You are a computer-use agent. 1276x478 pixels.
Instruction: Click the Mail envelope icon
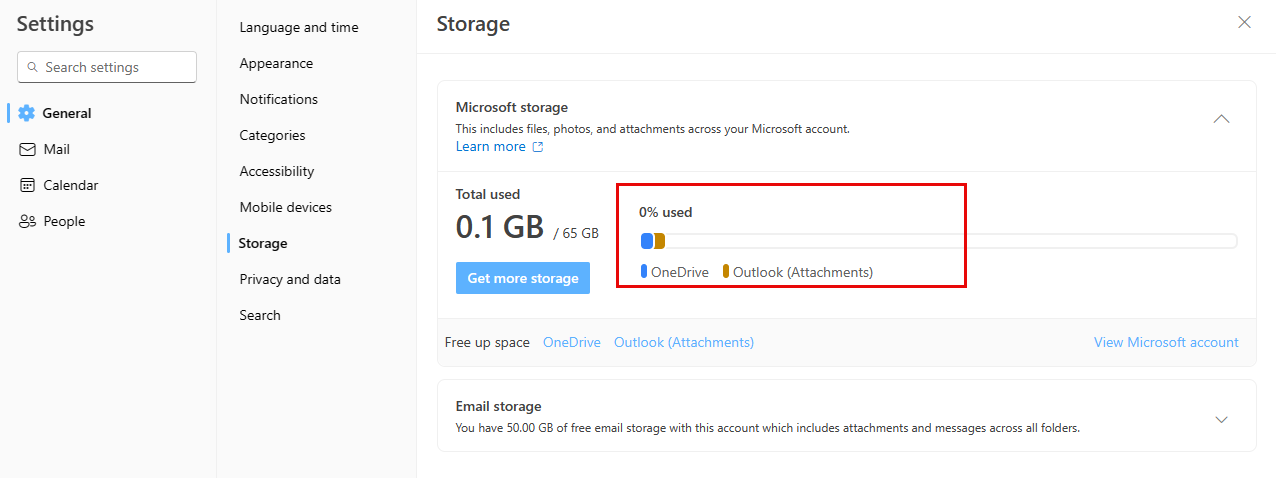click(x=27, y=149)
